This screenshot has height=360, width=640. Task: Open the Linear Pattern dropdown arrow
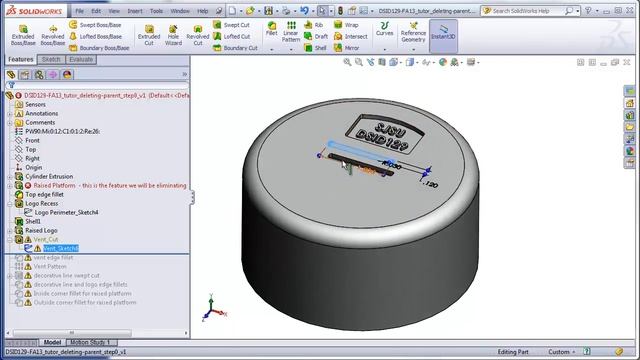291,49
